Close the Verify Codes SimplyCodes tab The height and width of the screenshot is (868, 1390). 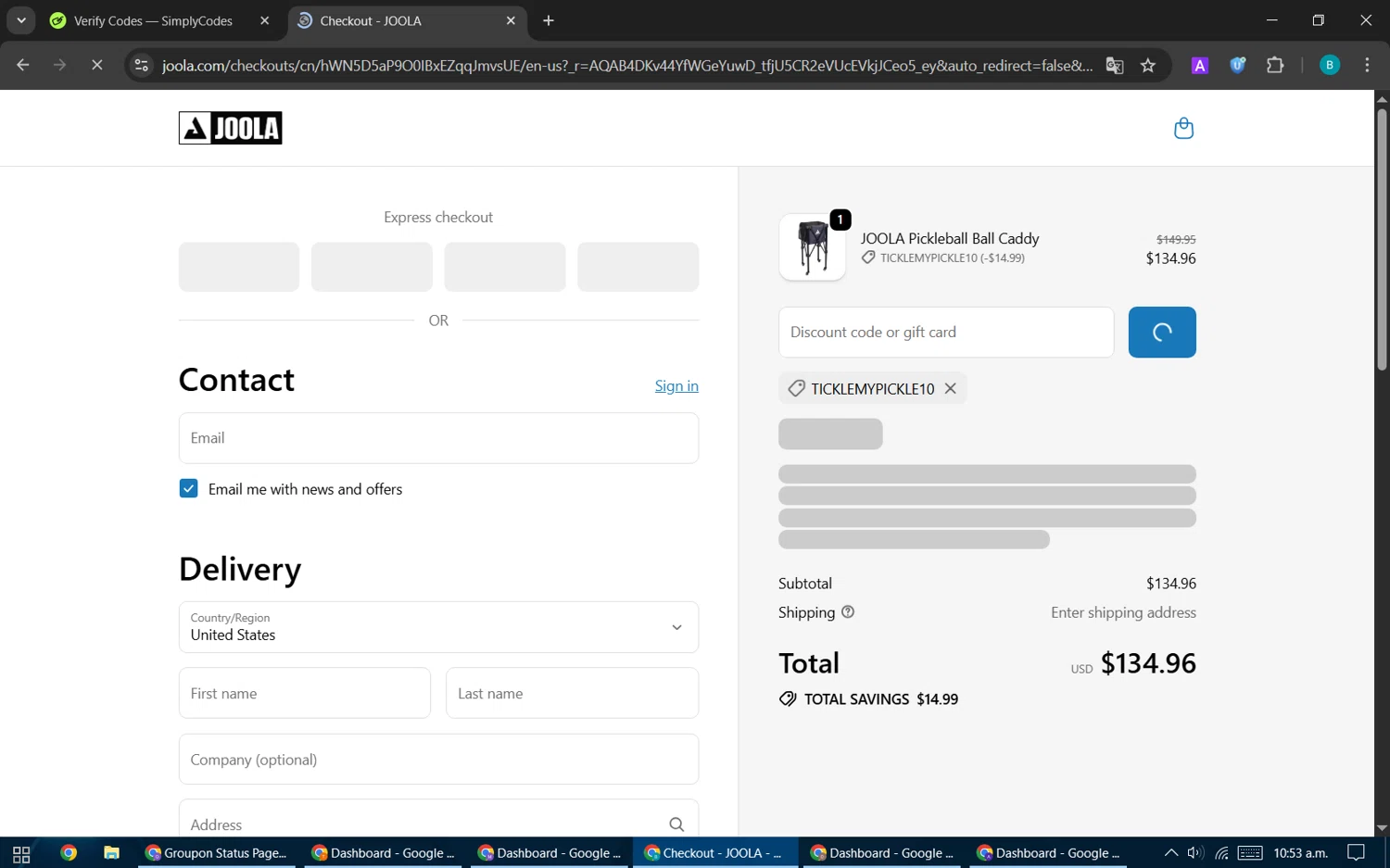pyautogui.click(x=264, y=20)
